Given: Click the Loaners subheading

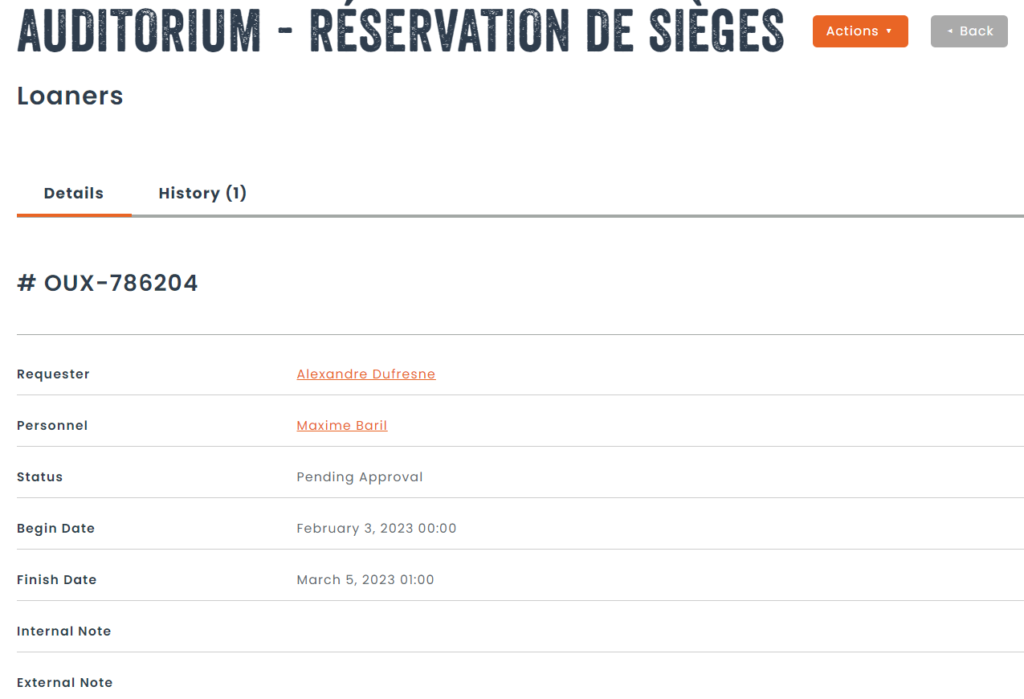Looking at the screenshot, I should tap(70, 96).
